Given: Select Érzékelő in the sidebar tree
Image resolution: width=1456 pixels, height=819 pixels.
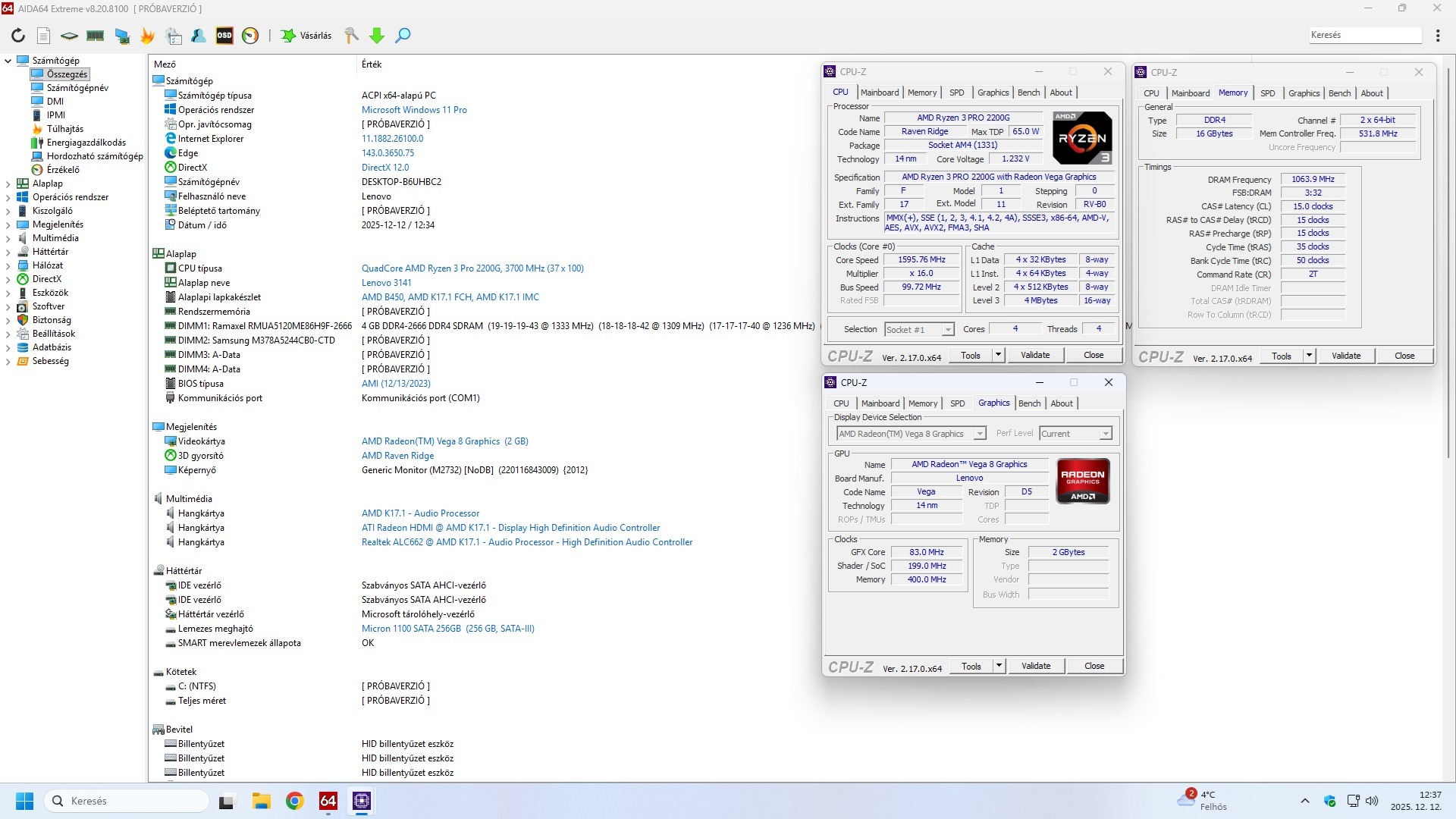Looking at the screenshot, I should (x=63, y=170).
